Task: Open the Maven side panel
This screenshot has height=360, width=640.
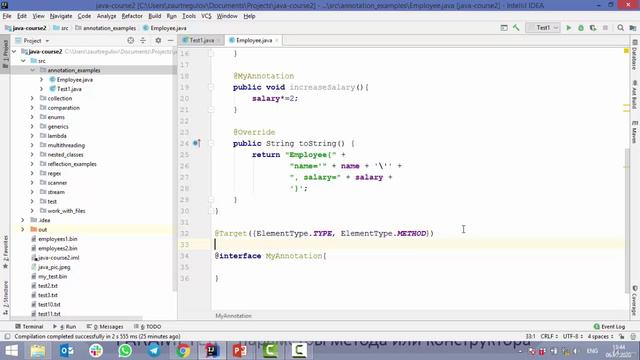Action: (635, 131)
